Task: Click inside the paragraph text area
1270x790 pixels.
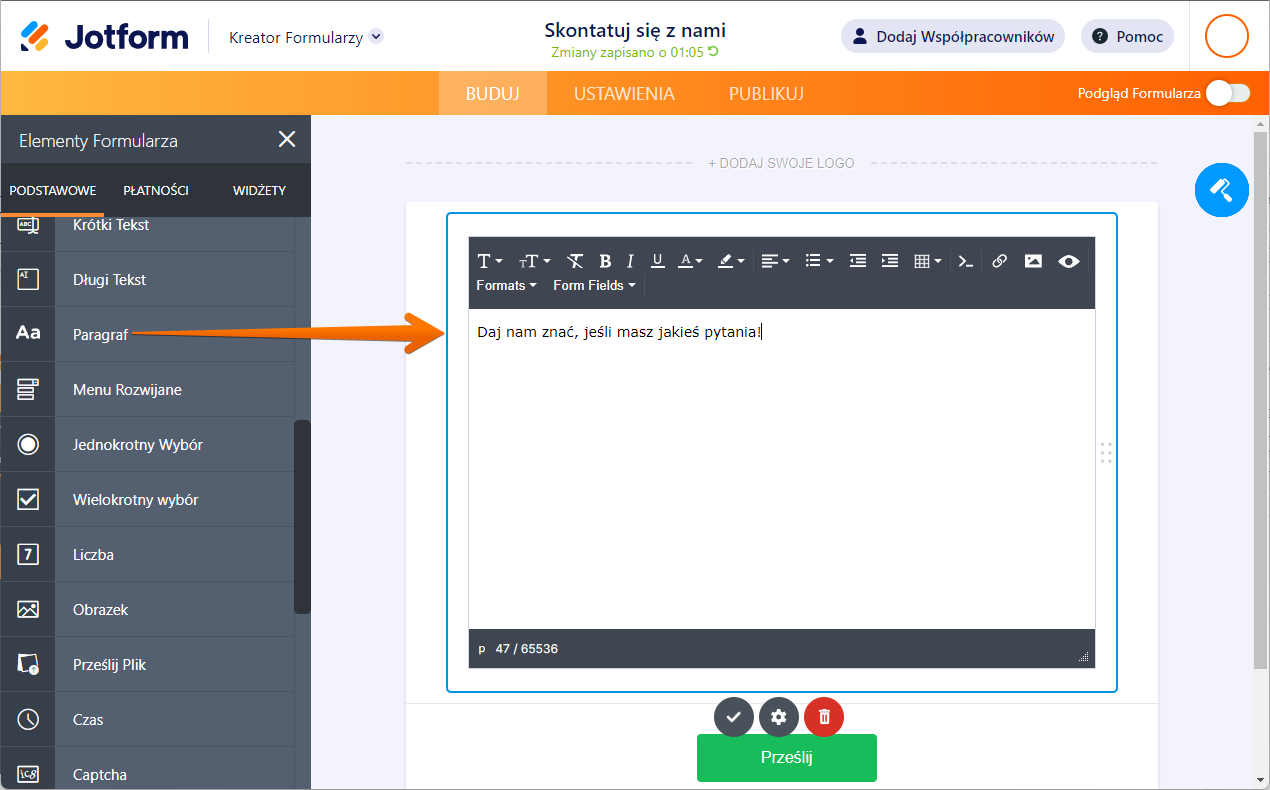Action: coord(782,469)
